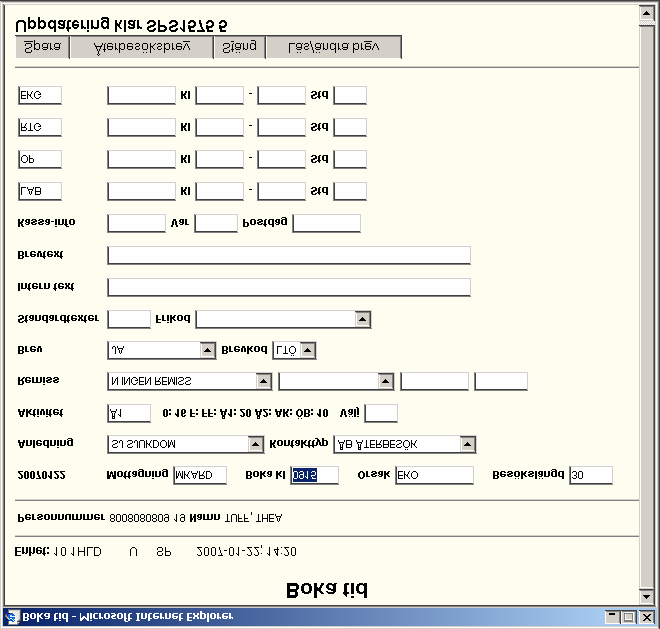Viewport: 660px width, 629px height.
Task: Focus the RTG row std field
Action: point(350,127)
